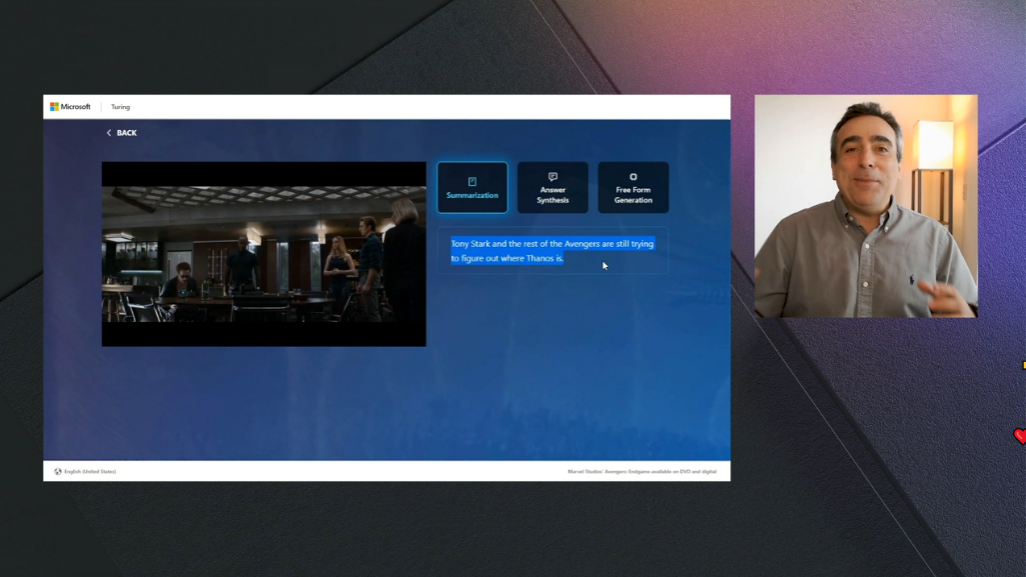Viewport: 1026px width, 577px height.
Task: Click the Free Form Generation icon
Action: click(x=633, y=177)
